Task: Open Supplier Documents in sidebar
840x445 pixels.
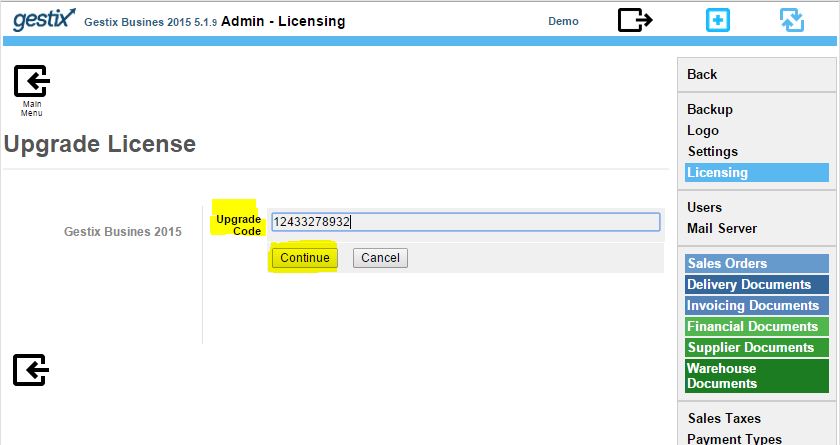Action: coord(756,348)
